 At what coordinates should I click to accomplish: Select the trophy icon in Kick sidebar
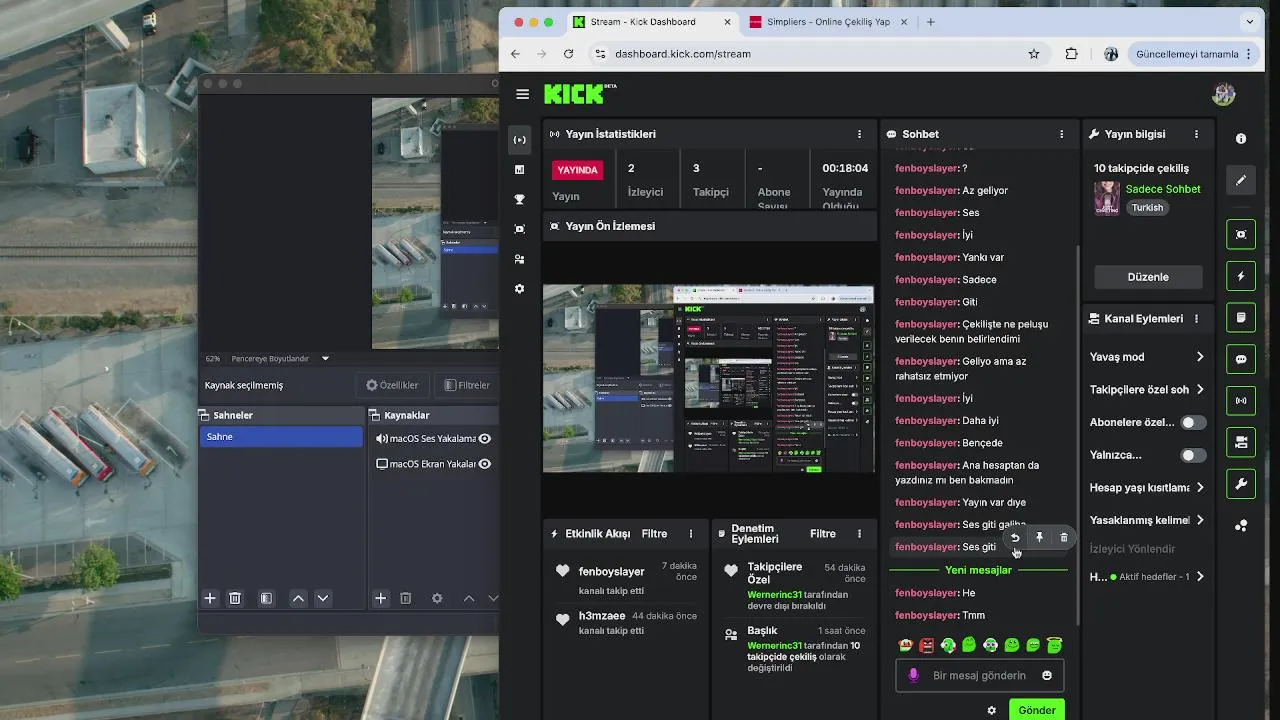coord(519,199)
